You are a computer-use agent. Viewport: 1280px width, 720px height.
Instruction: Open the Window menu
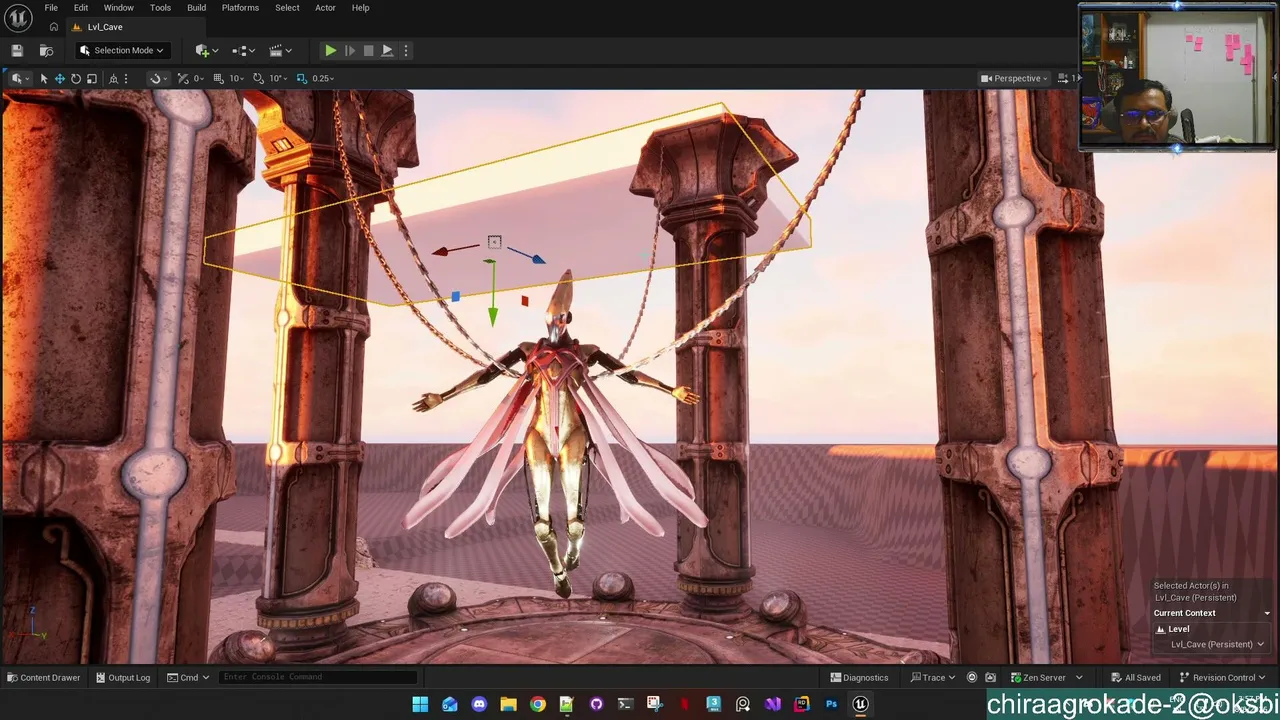(x=118, y=8)
